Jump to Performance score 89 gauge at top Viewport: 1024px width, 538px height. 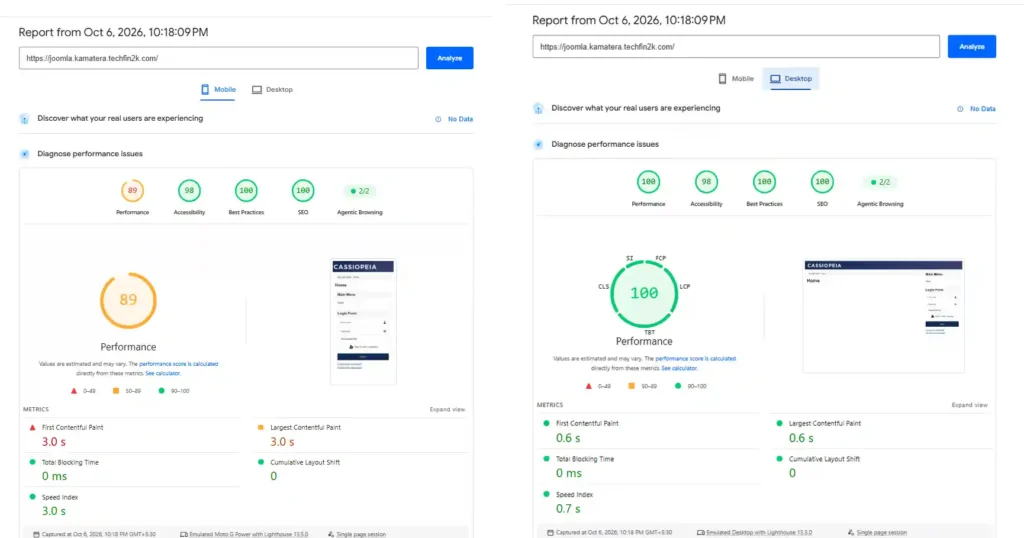point(133,191)
